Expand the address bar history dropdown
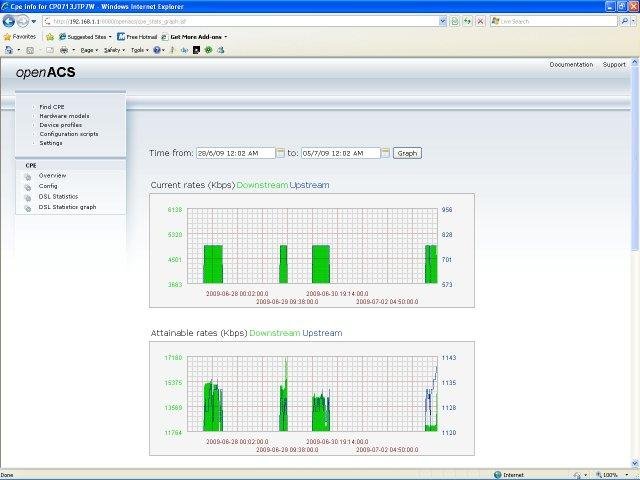Image resolution: width=640 pixels, height=480 pixels. click(x=443, y=21)
